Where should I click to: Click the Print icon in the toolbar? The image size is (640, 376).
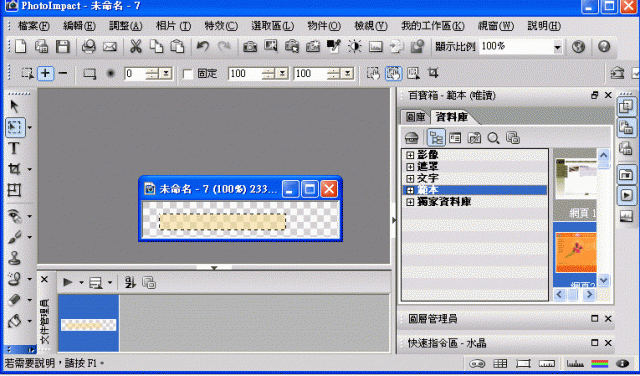click(89, 47)
